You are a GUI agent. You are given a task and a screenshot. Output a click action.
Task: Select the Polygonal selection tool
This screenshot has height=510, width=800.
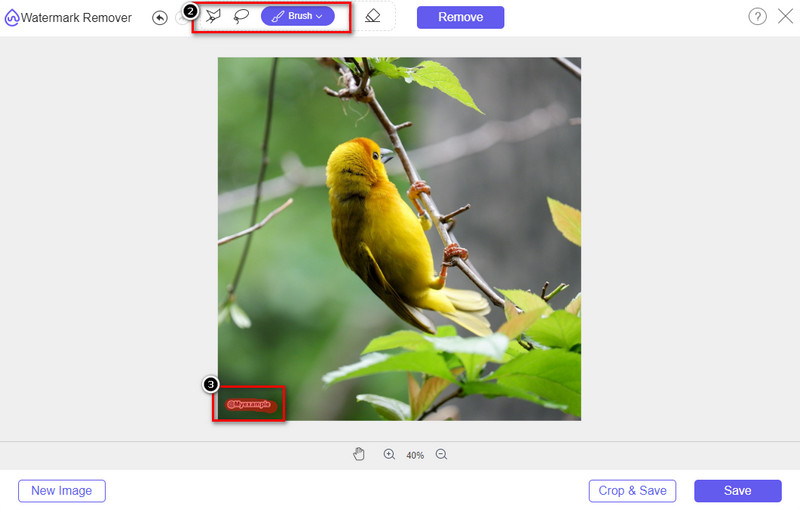[x=213, y=17]
